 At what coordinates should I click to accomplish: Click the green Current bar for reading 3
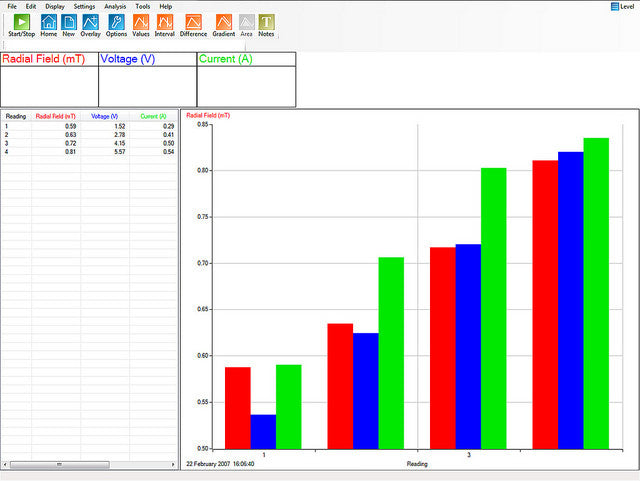tap(493, 308)
